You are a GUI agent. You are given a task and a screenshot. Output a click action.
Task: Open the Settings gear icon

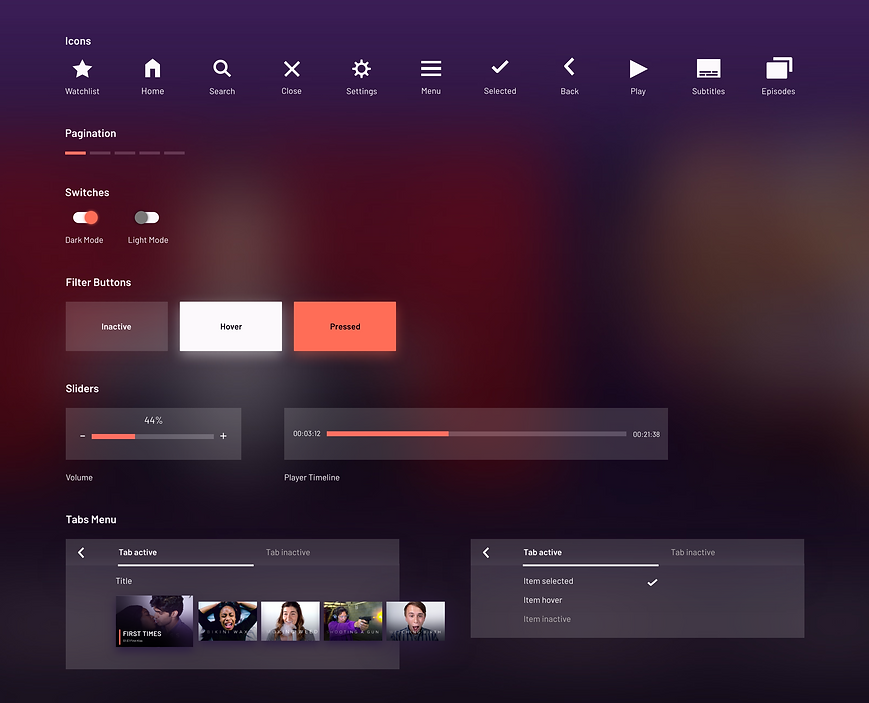[x=361, y=68]
